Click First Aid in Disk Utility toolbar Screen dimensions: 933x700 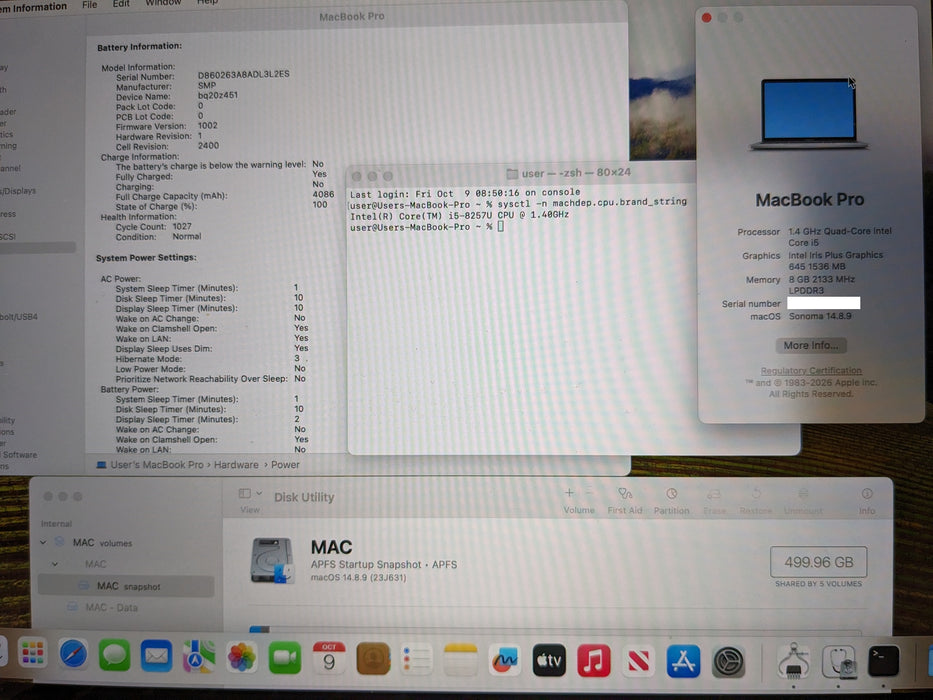click(x=625, y=501)
